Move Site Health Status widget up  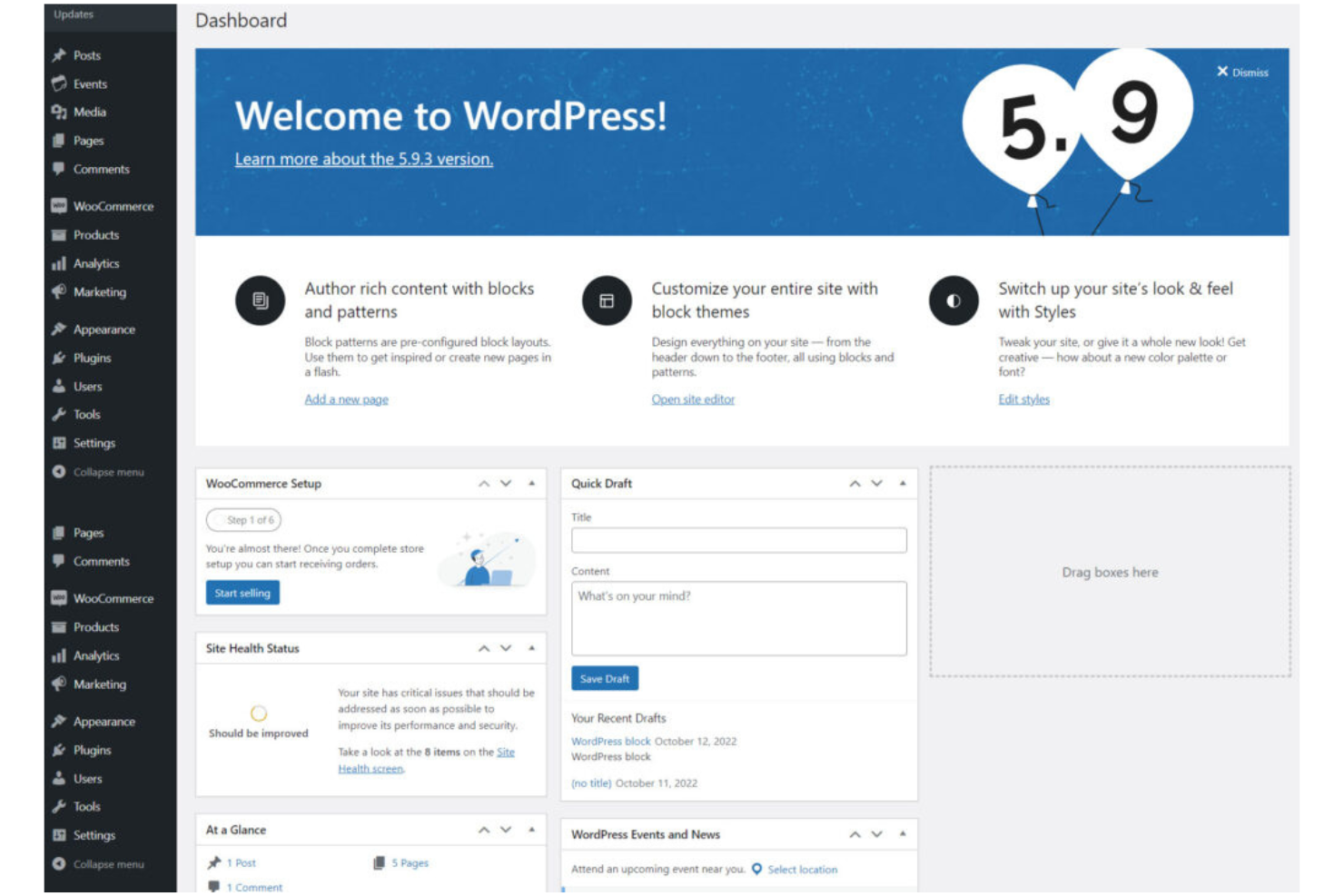point(484,648)
